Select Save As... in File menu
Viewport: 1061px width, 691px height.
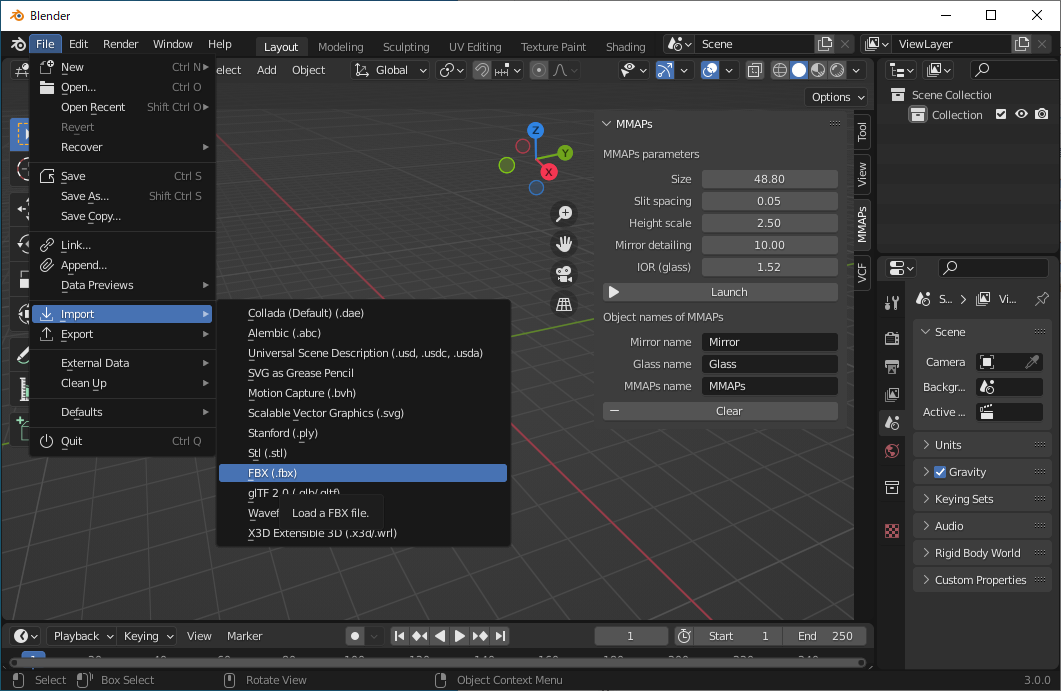122,196
